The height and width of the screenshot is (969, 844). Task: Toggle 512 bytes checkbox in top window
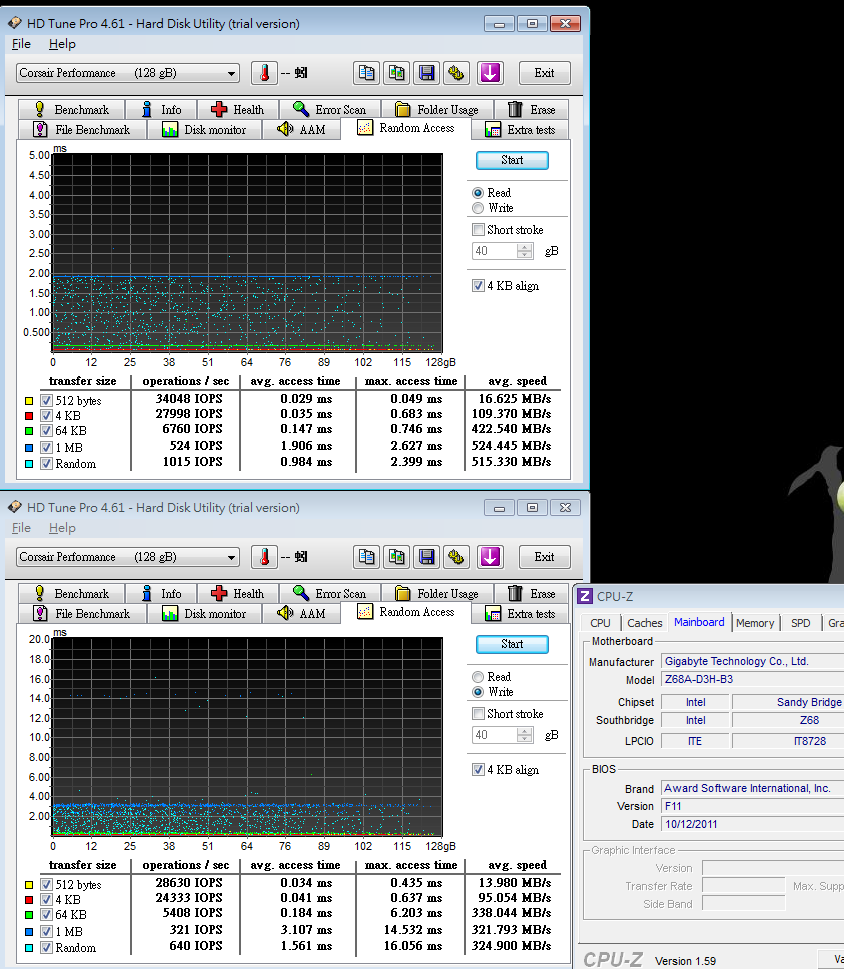coord(46,400)
